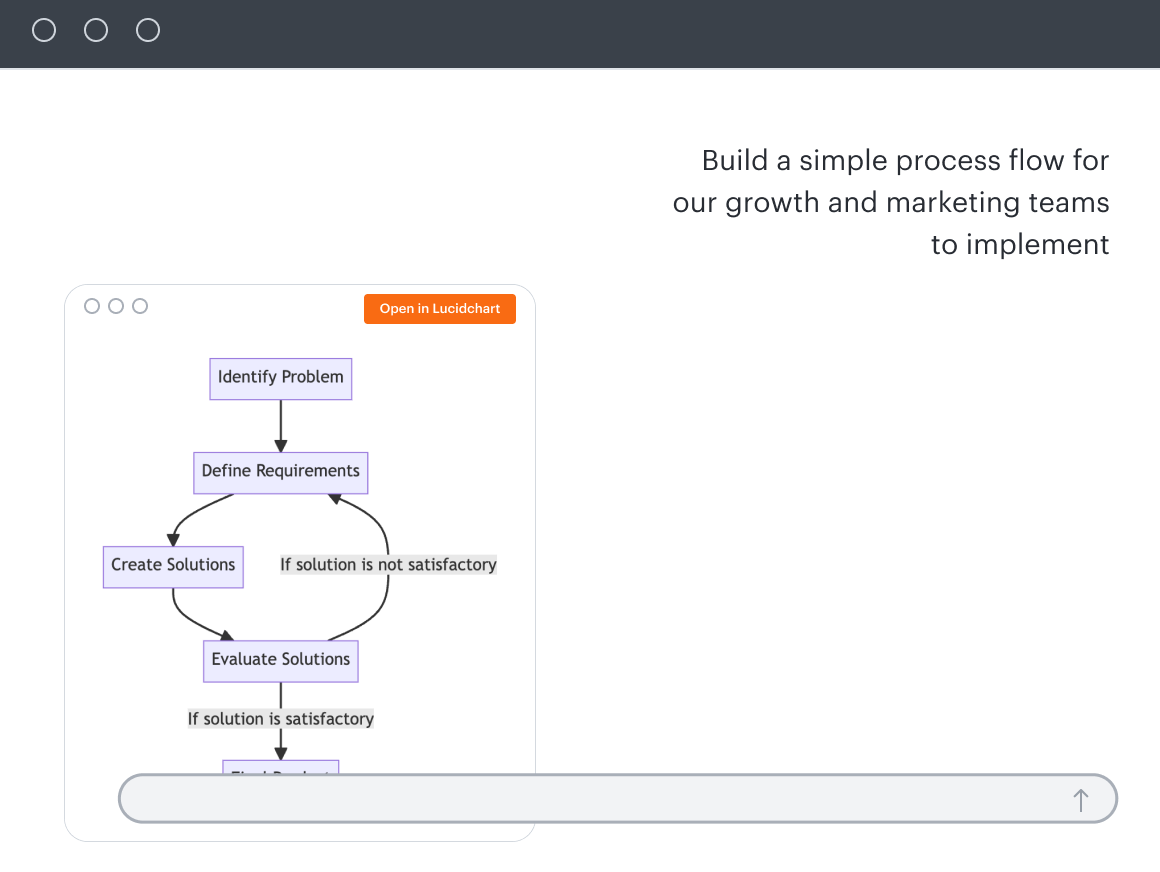Click the third circle in the dark title bar
Image resolution: width=1160 pixels, height=872 pixels.
coord(148,31)
